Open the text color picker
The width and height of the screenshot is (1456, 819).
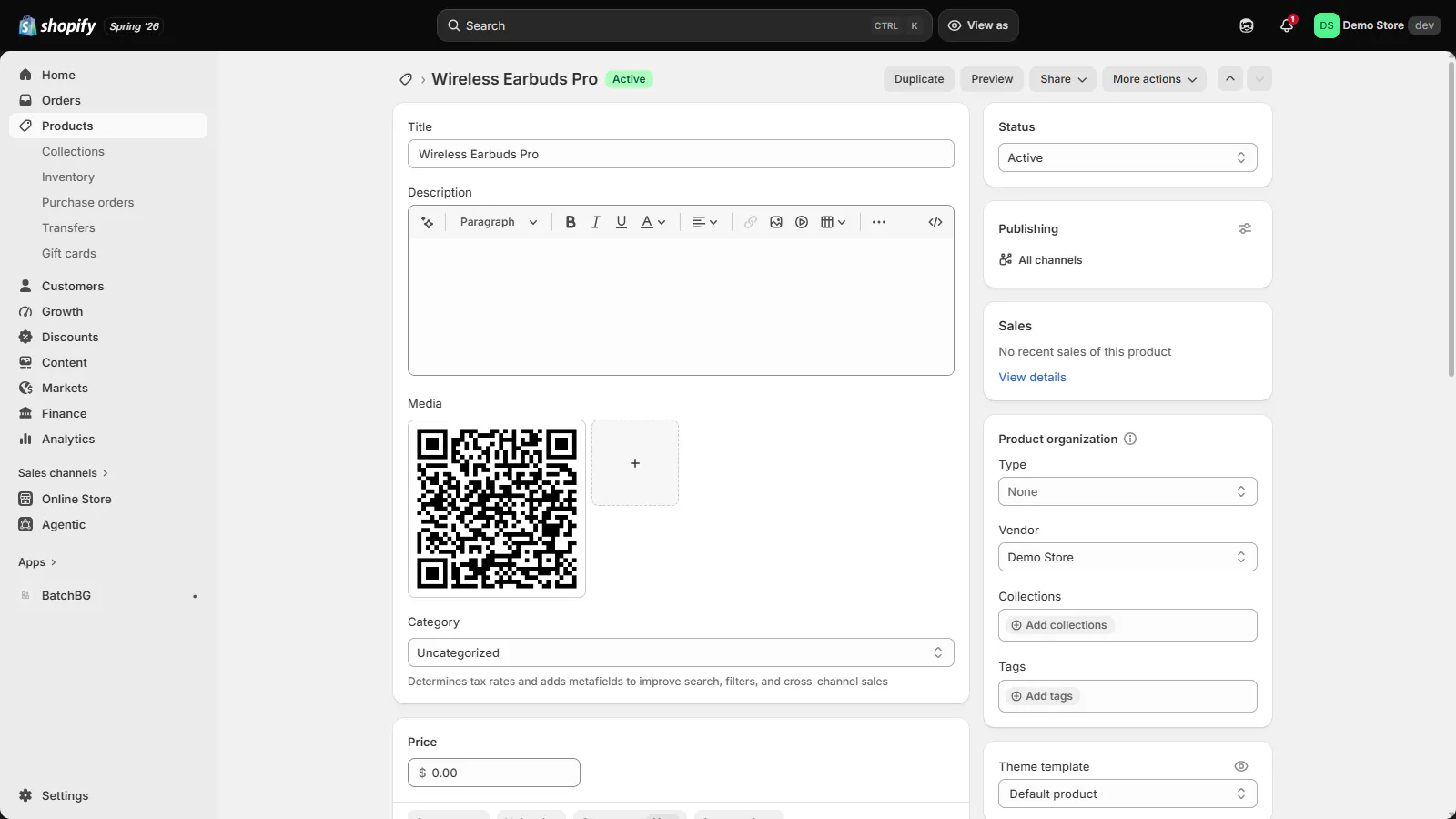tap(653, 222)
